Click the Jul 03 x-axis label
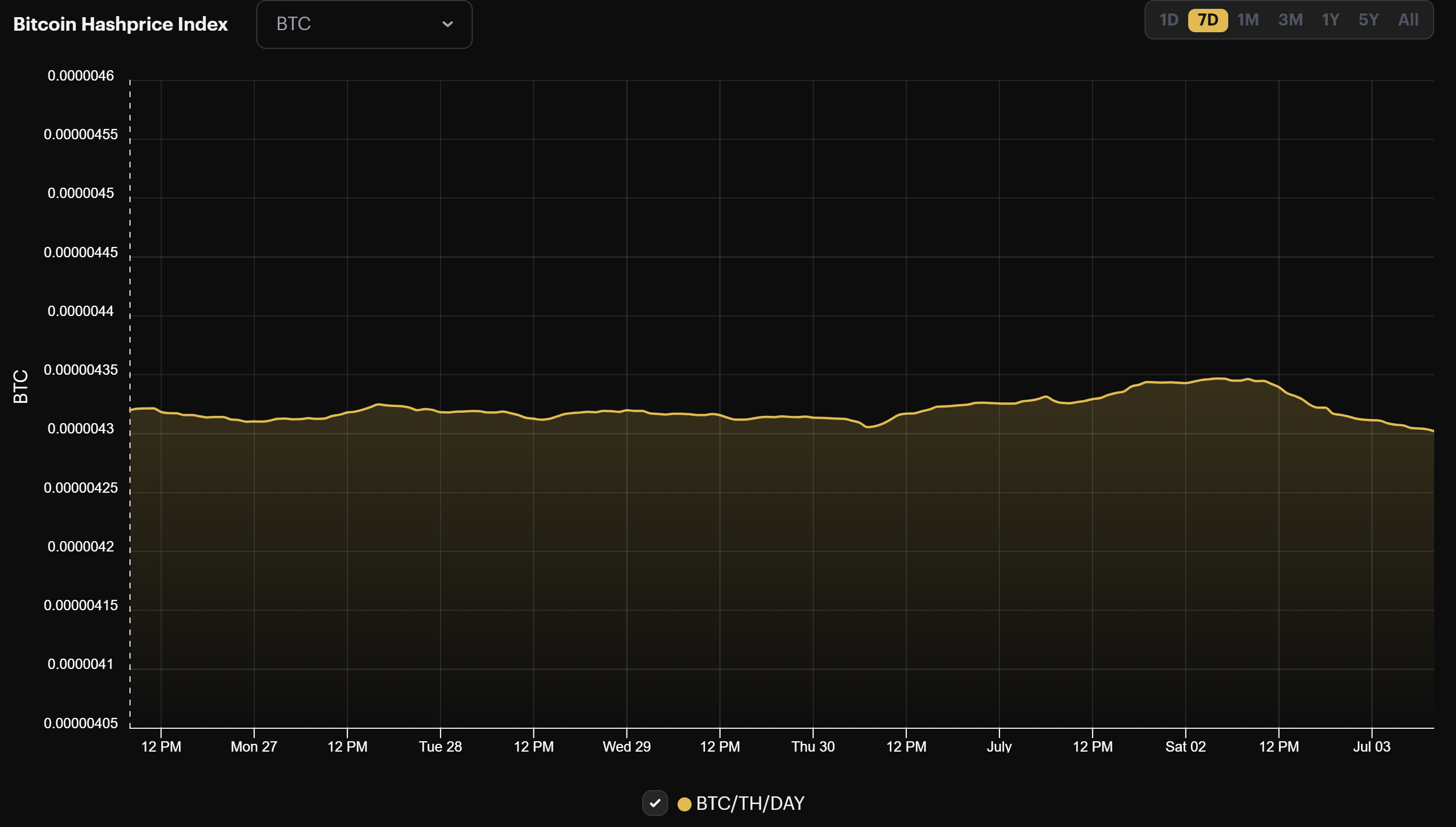Image resolution: width=1456 pixels, height=827 pixels. 1372,746
